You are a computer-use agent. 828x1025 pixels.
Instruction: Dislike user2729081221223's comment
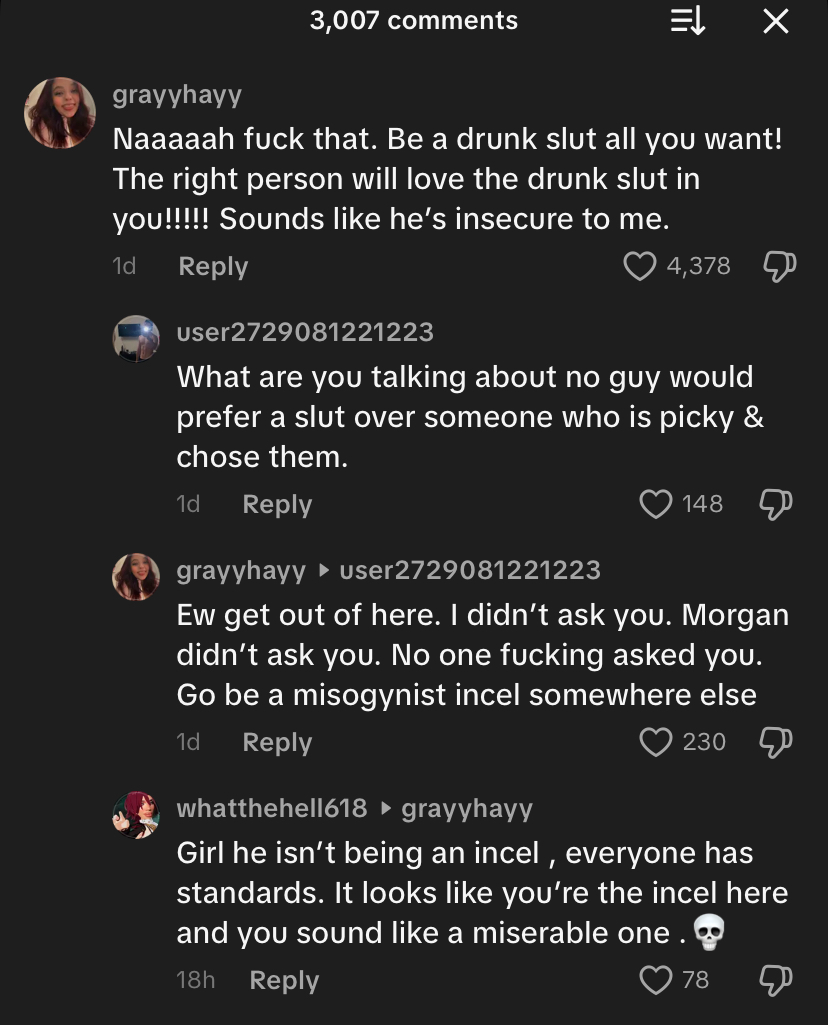775,504
